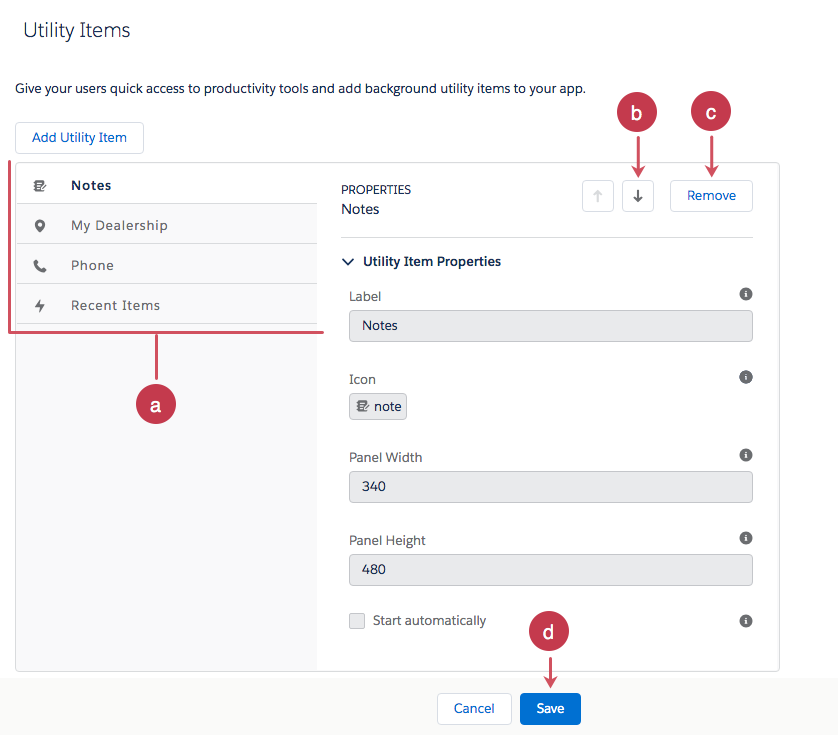The height and width of the screenshot is (735, 838).
Task: Focus the Panel Height input field
Action: pos(550,570)
